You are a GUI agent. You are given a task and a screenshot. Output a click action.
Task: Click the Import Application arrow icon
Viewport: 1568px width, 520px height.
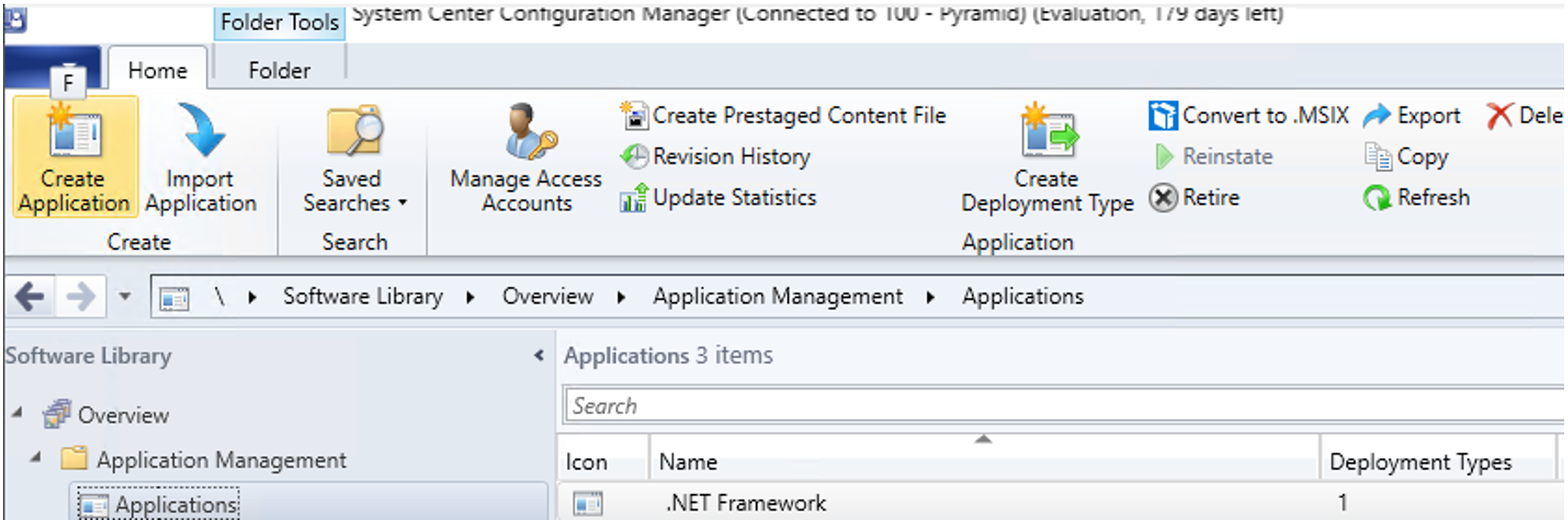(x=201, y=129)
